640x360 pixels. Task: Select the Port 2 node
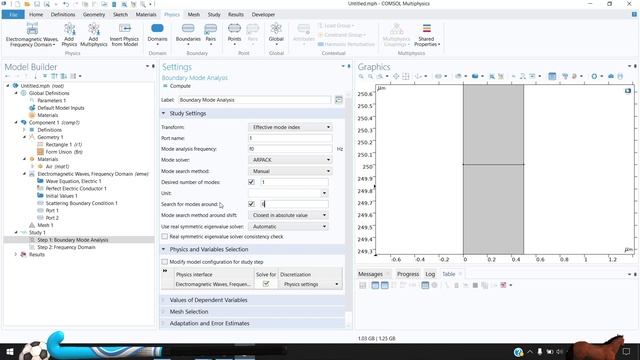click(x=52, y=218)
